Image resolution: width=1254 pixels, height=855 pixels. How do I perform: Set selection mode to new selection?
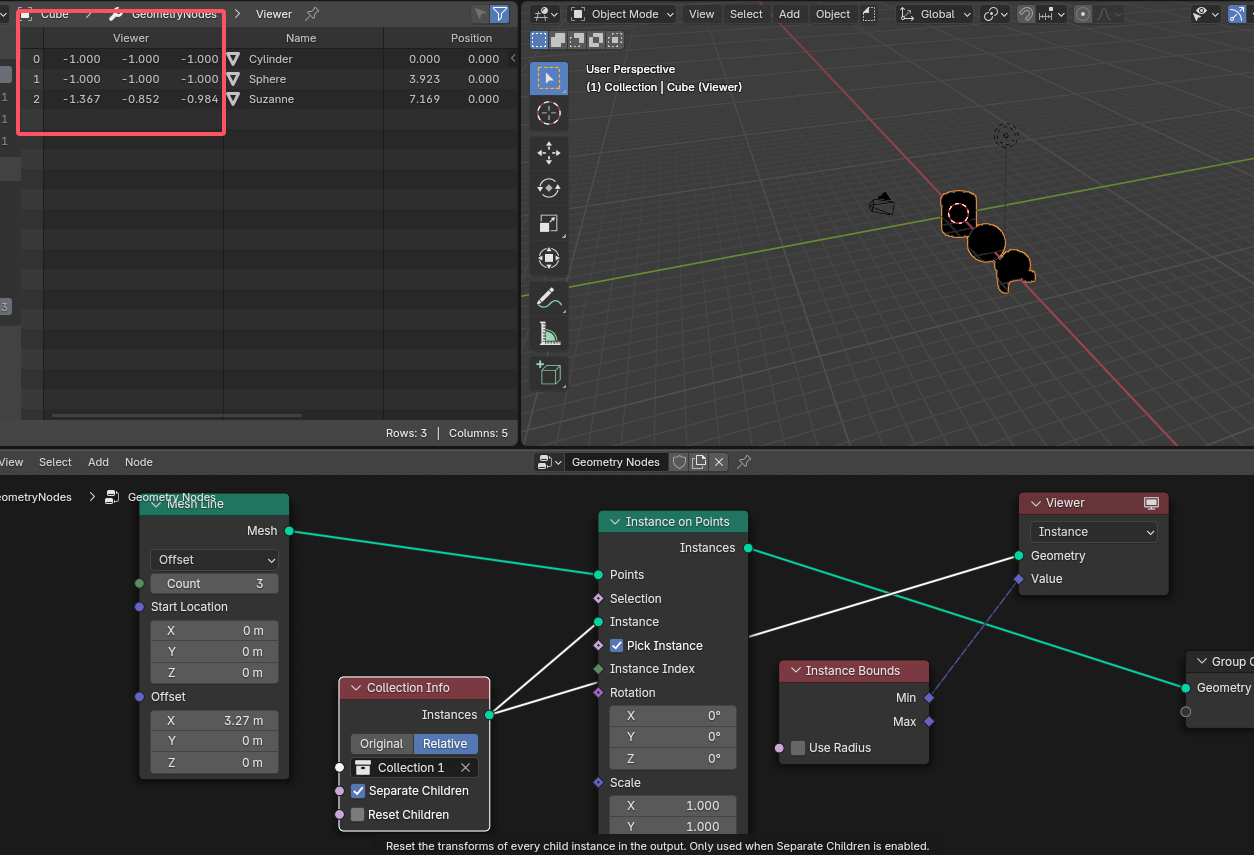click(x=539, y=40)
